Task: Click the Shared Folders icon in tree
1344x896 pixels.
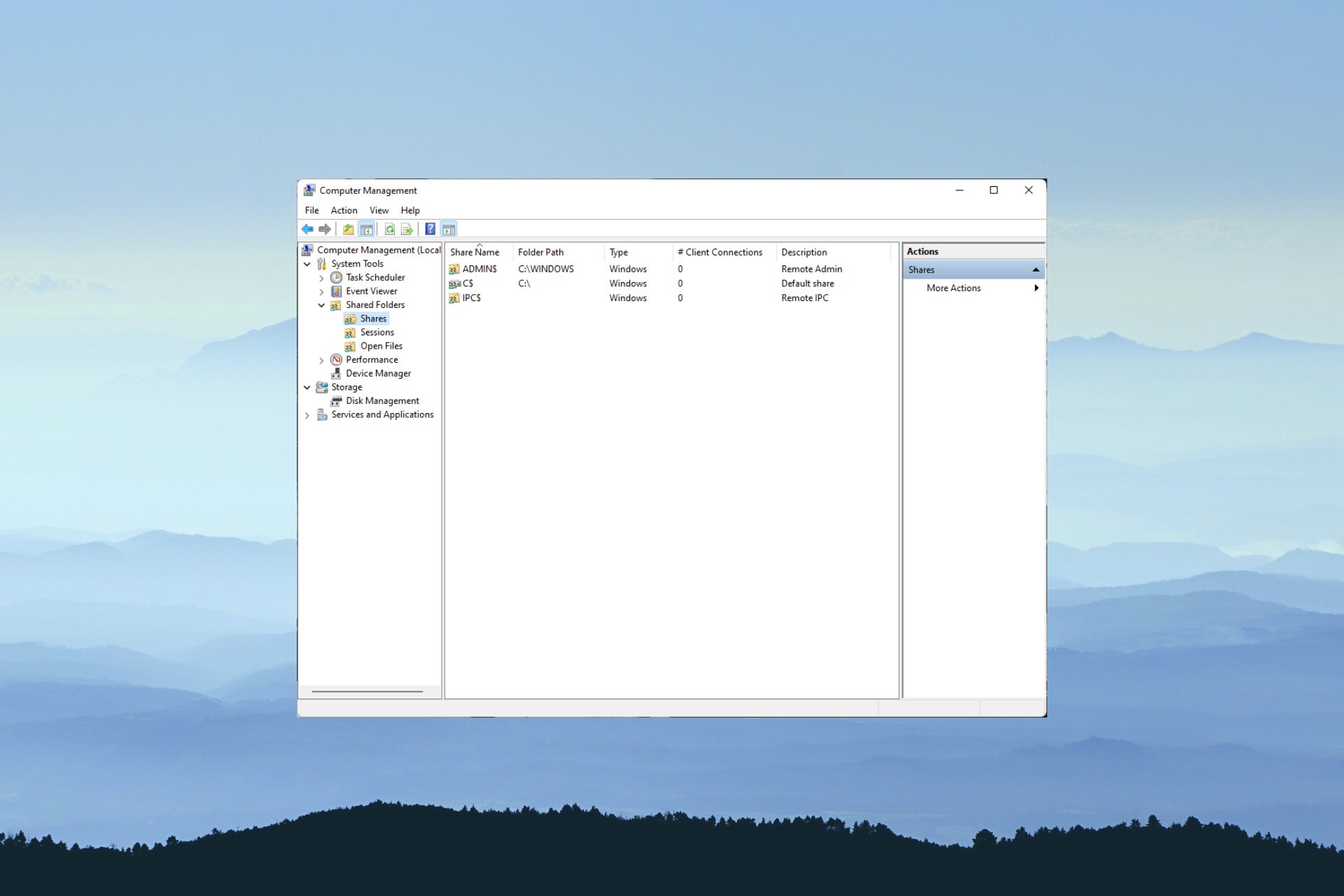Action: pos(335,304)
